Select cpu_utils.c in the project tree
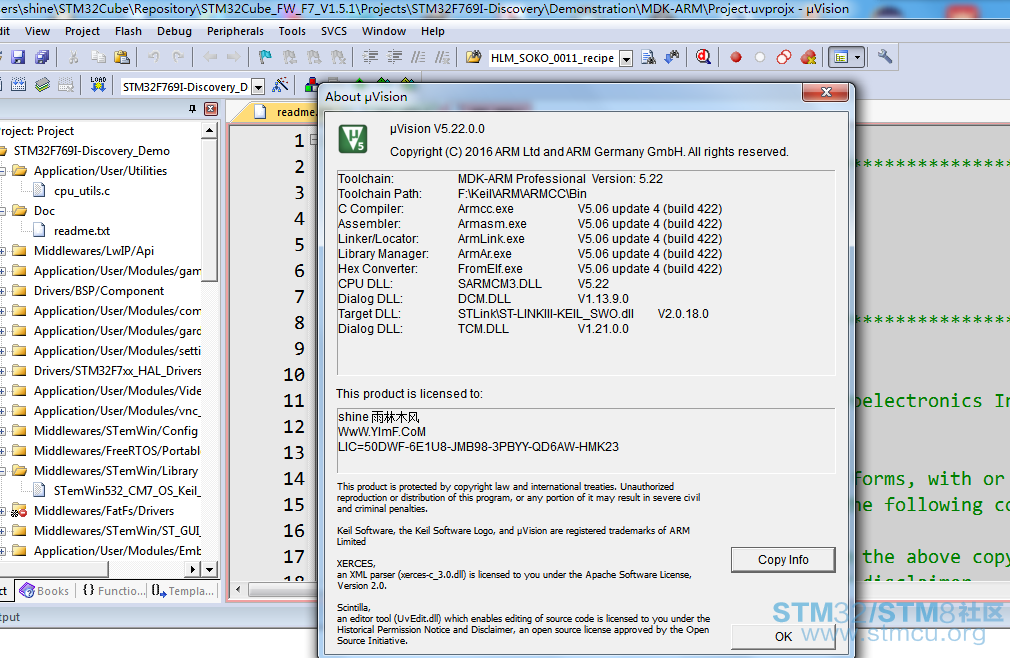This screenshot has height=658, width=1010. (x=82, y=191)
